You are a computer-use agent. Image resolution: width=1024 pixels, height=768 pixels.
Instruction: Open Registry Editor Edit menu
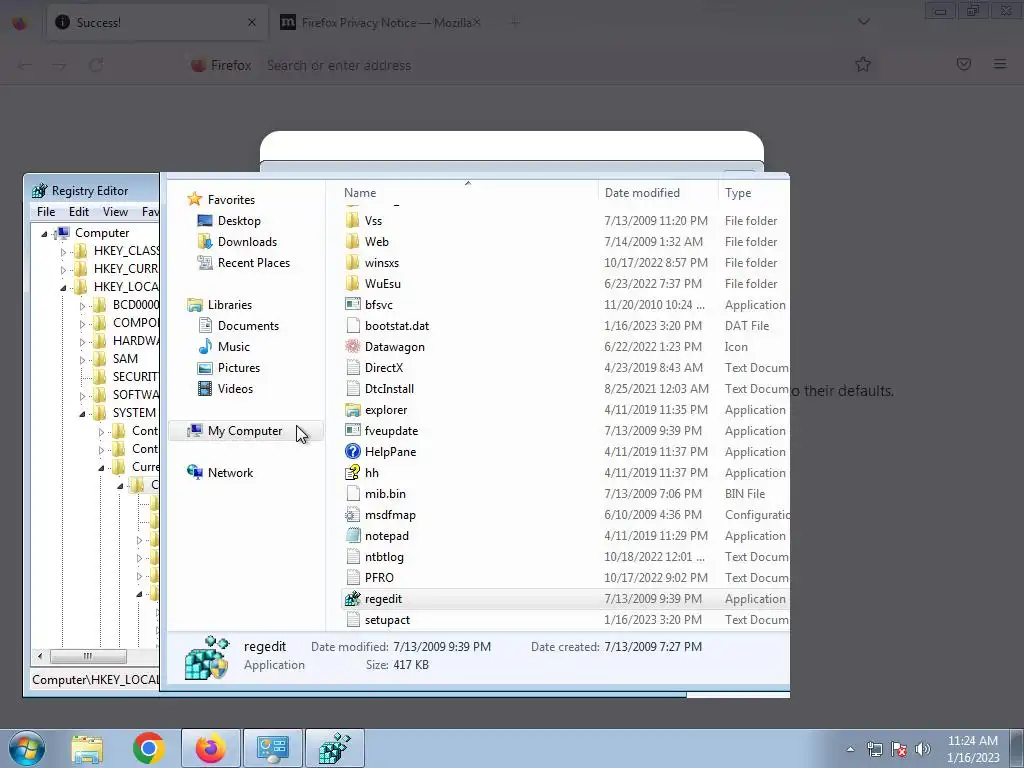[78, 212]
